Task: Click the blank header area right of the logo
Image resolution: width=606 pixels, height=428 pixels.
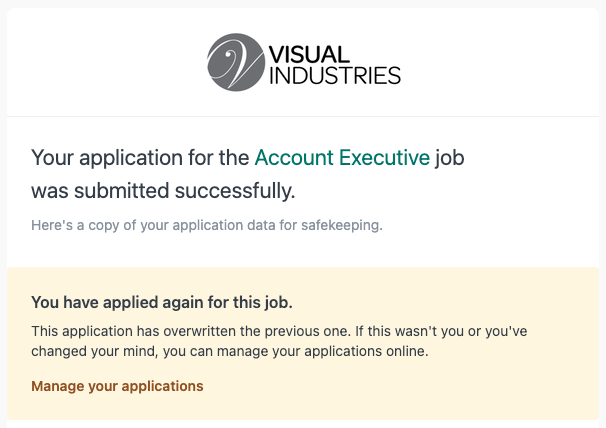Action: [x=500, y=62]
